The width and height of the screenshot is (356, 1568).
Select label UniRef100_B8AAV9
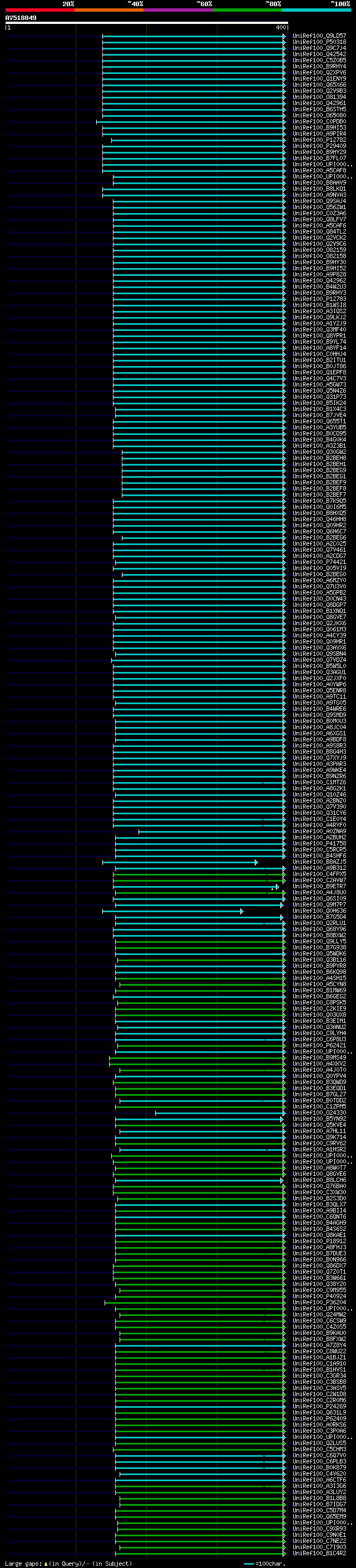coord(319,182)
